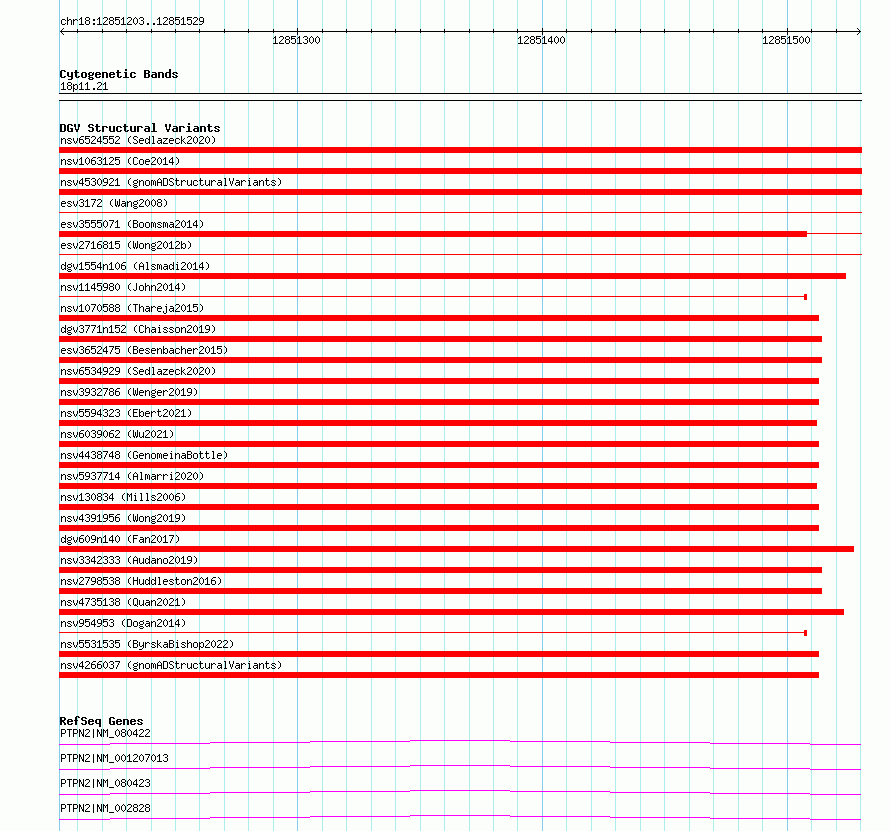Image resolution: width=890 pixels, height=831 pixels.
Task: Select the red bar under esv3555071 (Boomsma2014)
Action: click(x=433, y=234)
